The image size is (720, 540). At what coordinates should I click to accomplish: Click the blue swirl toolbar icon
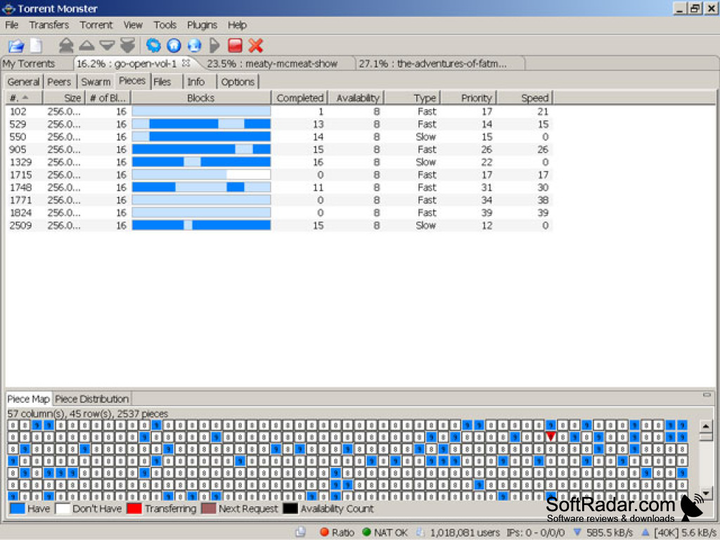pos(153,45)
